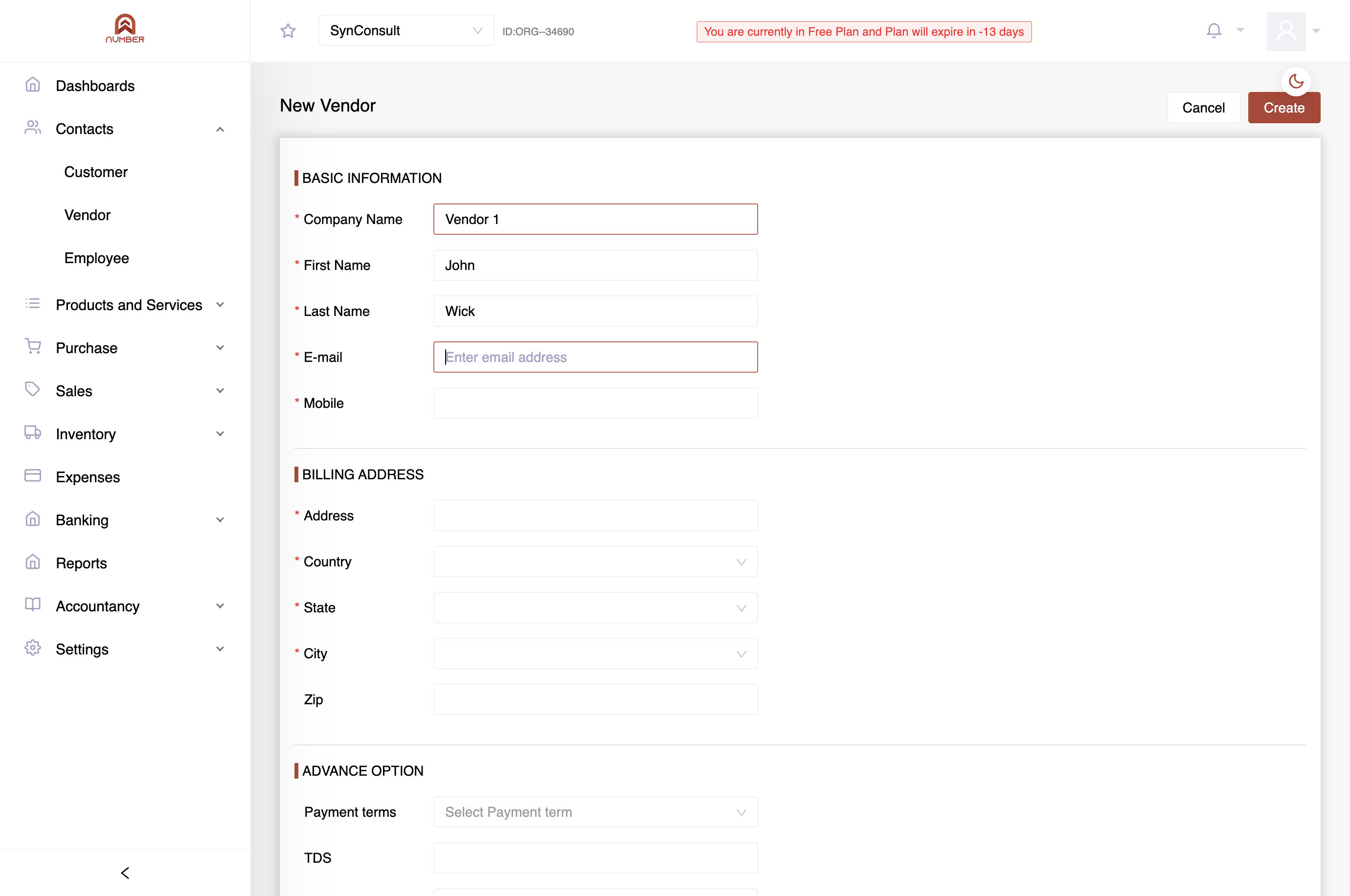Click the Dashboards home icon
The image size is (1350, 896).
point(33,85)
